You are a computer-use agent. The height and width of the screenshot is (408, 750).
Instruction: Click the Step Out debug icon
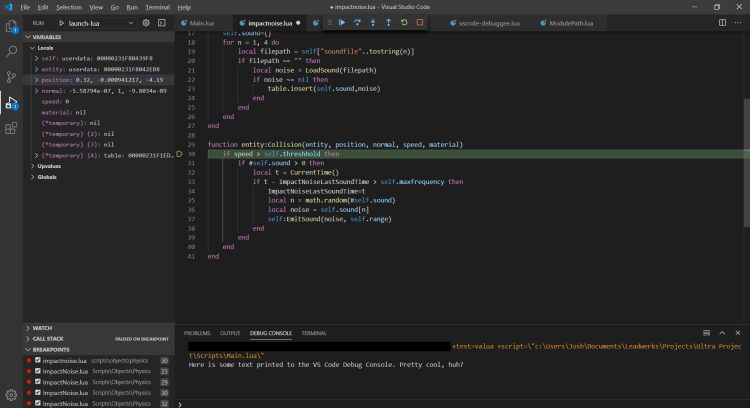(x=388, y=22)
